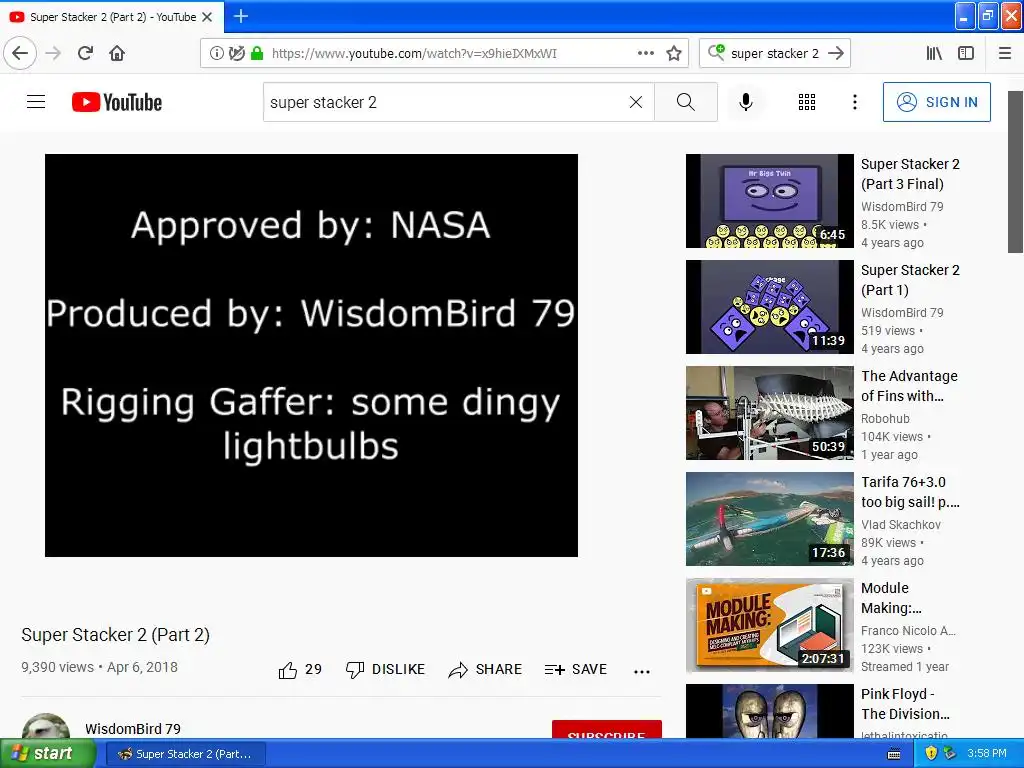Open Super Stacker 2 (Part 1) title link
Screen dimensions: 1024x768
click(910, 280)
